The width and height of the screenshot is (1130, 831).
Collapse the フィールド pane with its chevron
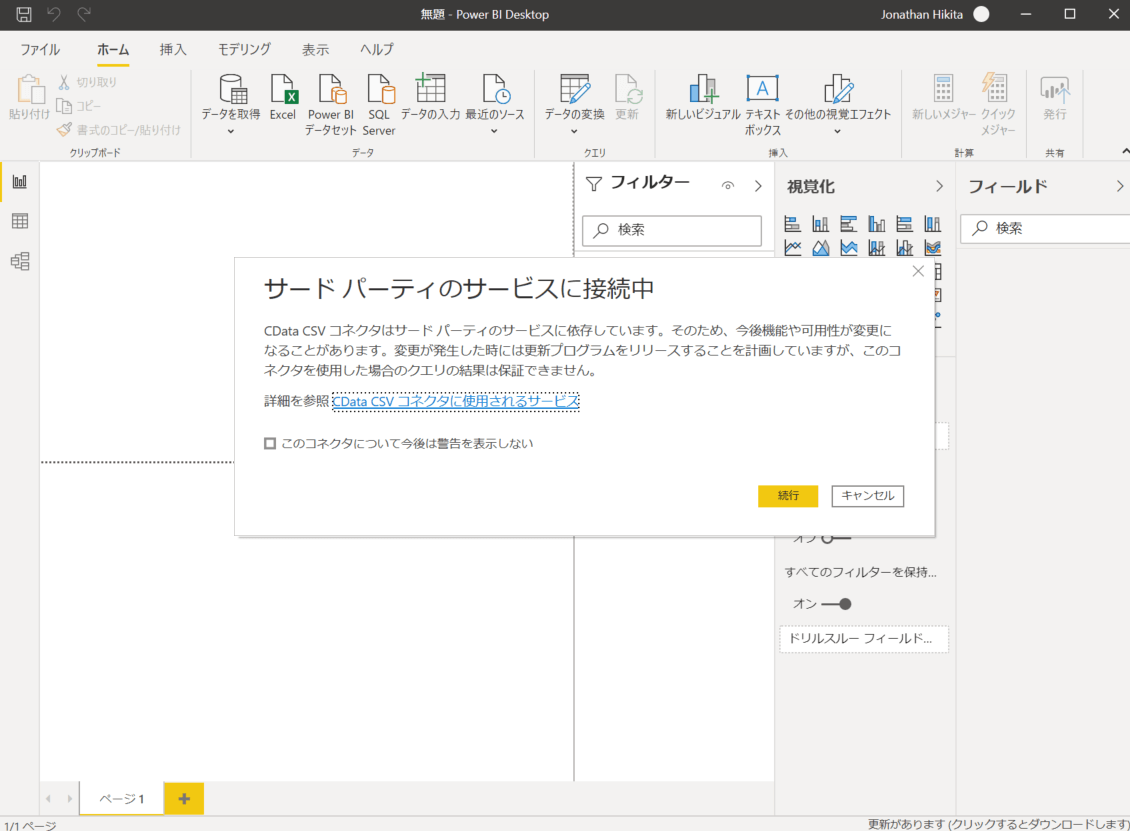tap(1120, 186)
